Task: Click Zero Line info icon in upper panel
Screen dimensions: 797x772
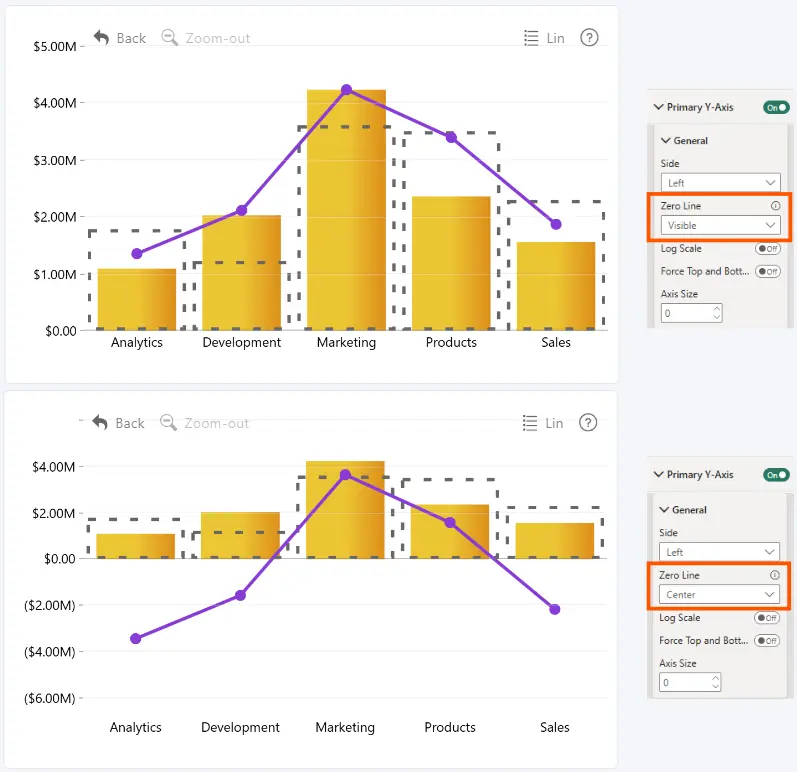Action: coord(776,205)
